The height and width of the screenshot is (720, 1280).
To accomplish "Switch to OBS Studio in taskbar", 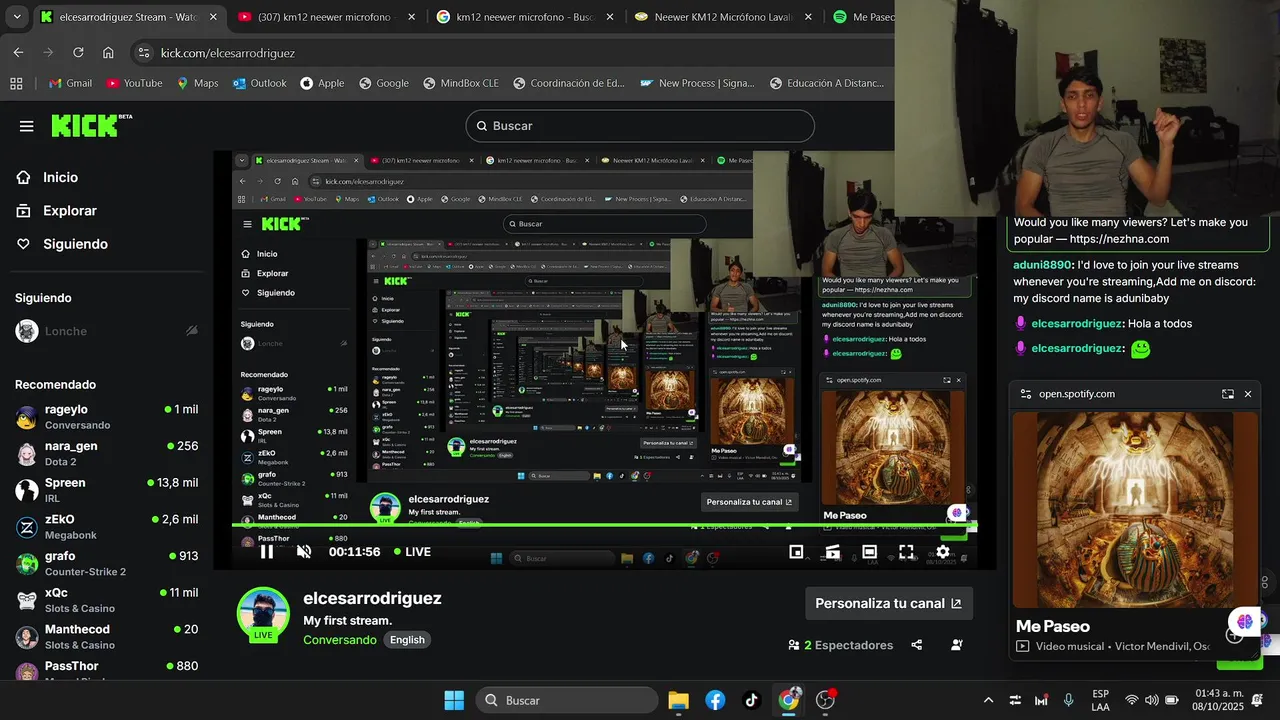I will coord(825,700).
